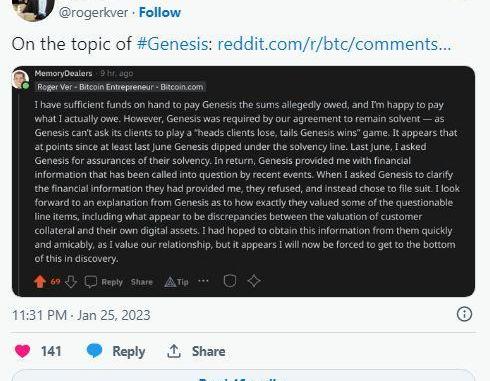This screenshot has width=490, height=381.
Task: Click the tweet author profile picture
Action: [x=33, y=8]
